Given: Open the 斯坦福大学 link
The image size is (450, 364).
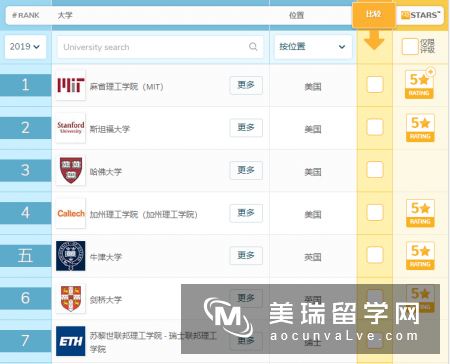Looking at the screenshot, I should click(110, 129).
